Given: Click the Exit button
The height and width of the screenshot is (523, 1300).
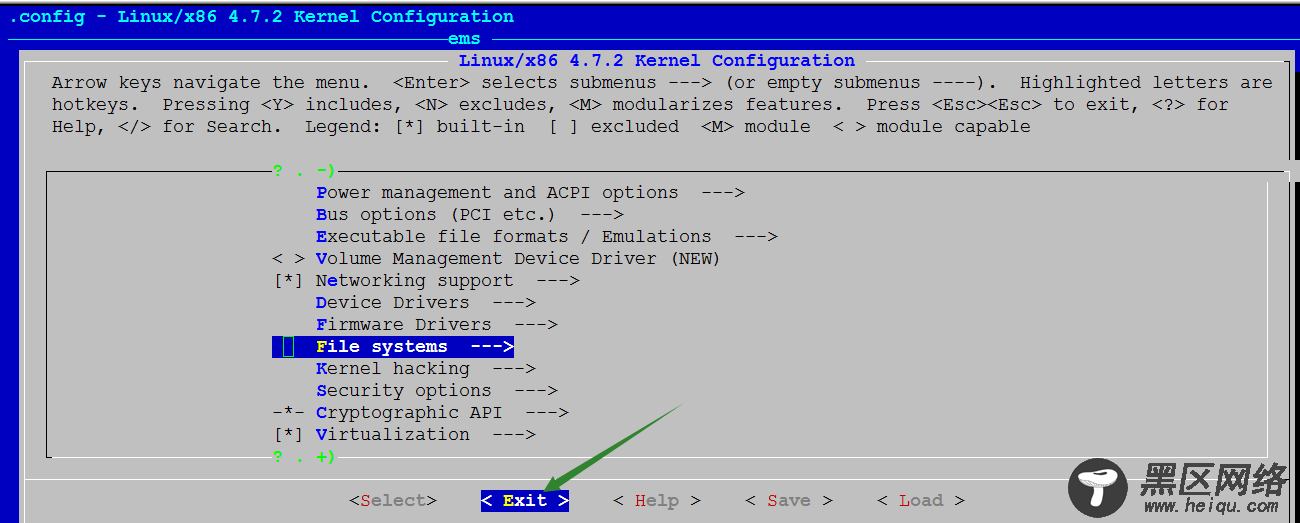Looking at the screenshot, I should 525,501.
